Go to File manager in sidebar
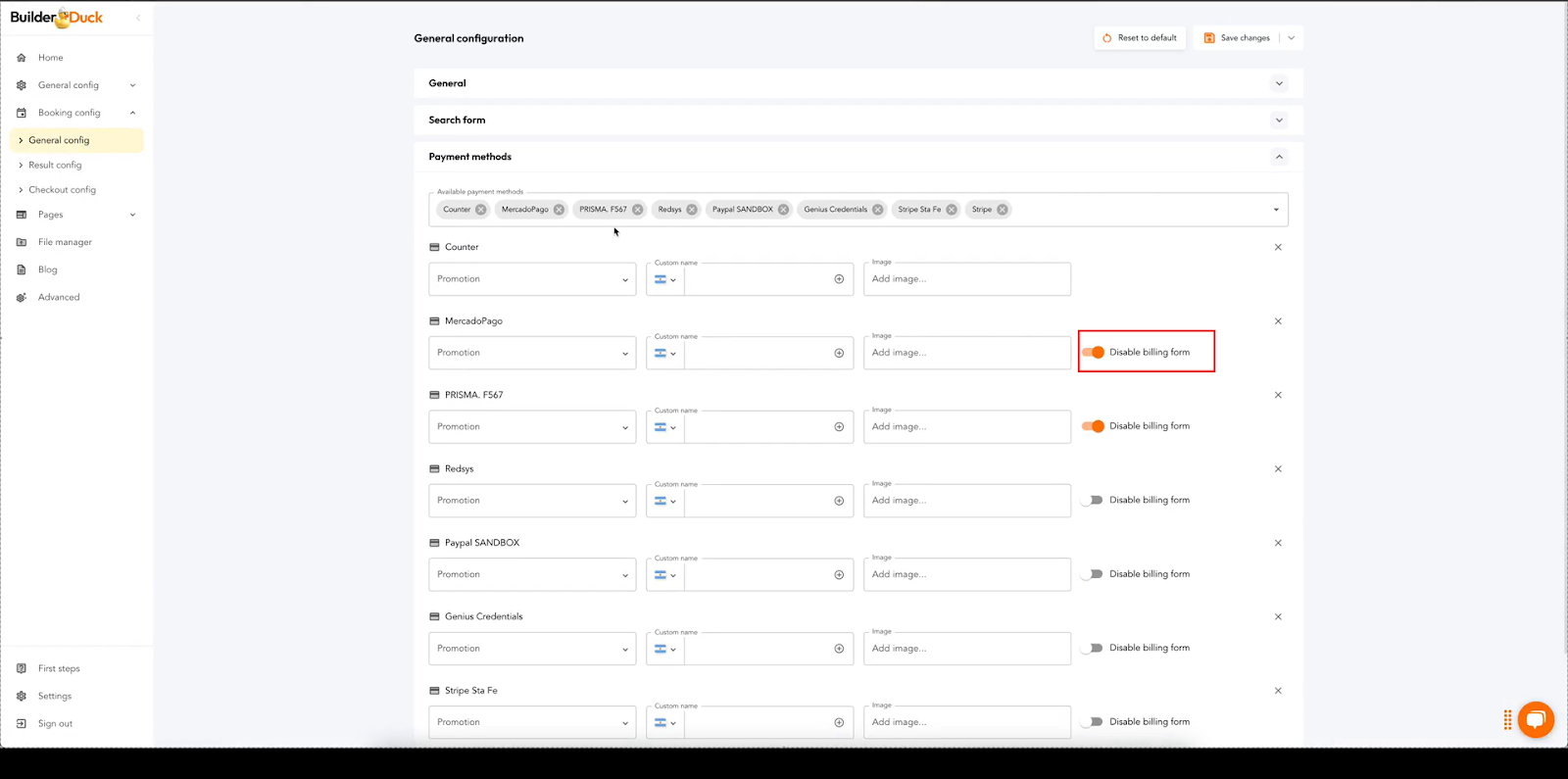 click(65, 242)
